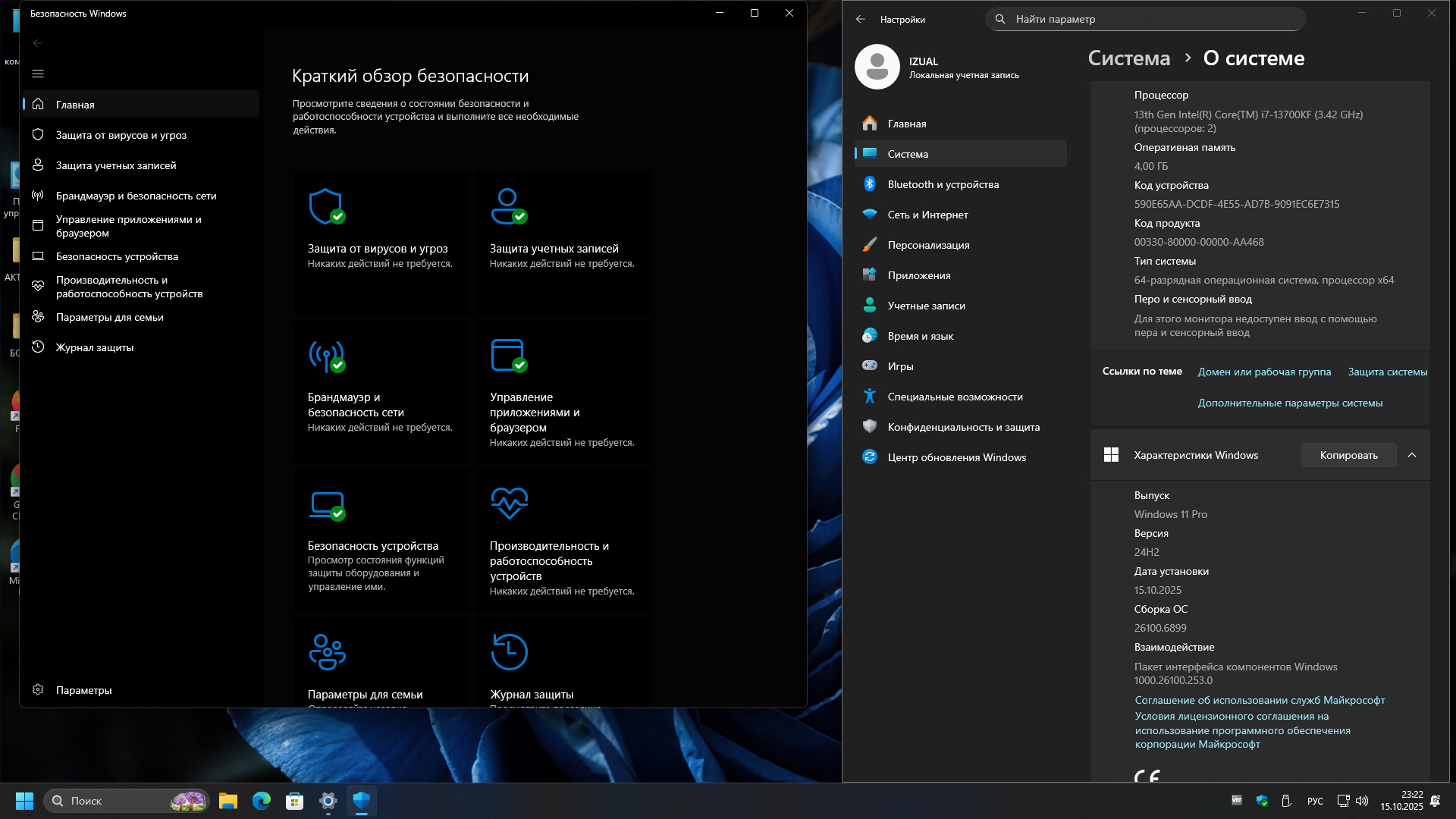Image resolution: width=1456 pixels, height=819 pixels.
Task: Open Дополнительные параметры системы link
Action: point(1290,403)
